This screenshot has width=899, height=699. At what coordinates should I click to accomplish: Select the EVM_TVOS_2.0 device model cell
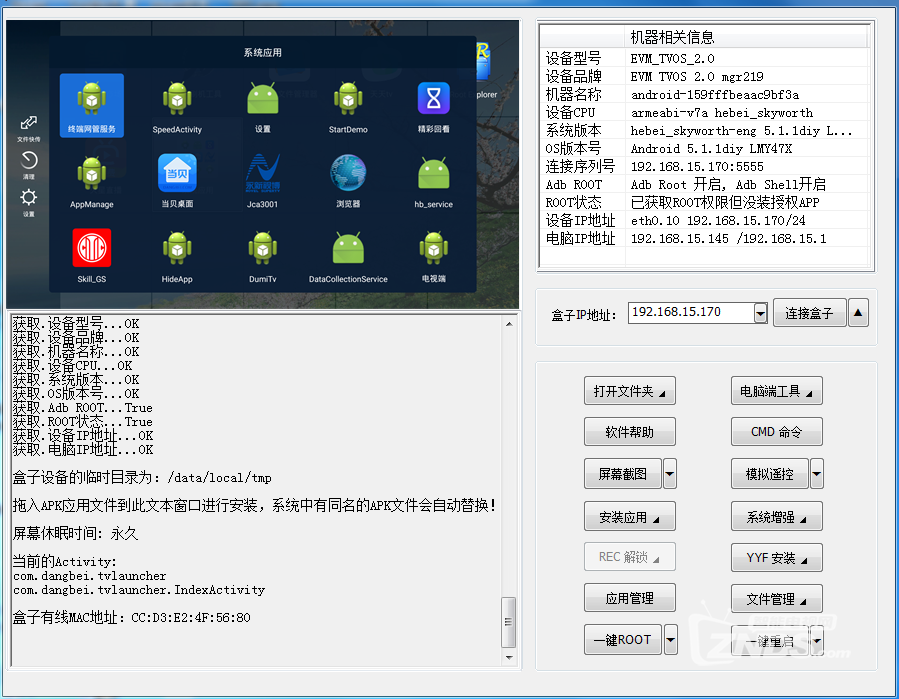672,58
